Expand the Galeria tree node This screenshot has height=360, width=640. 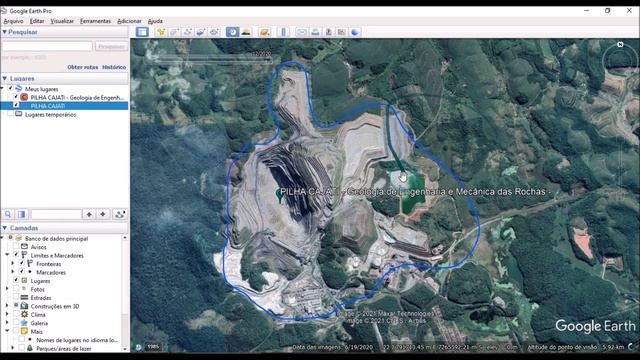pos(7,323)
